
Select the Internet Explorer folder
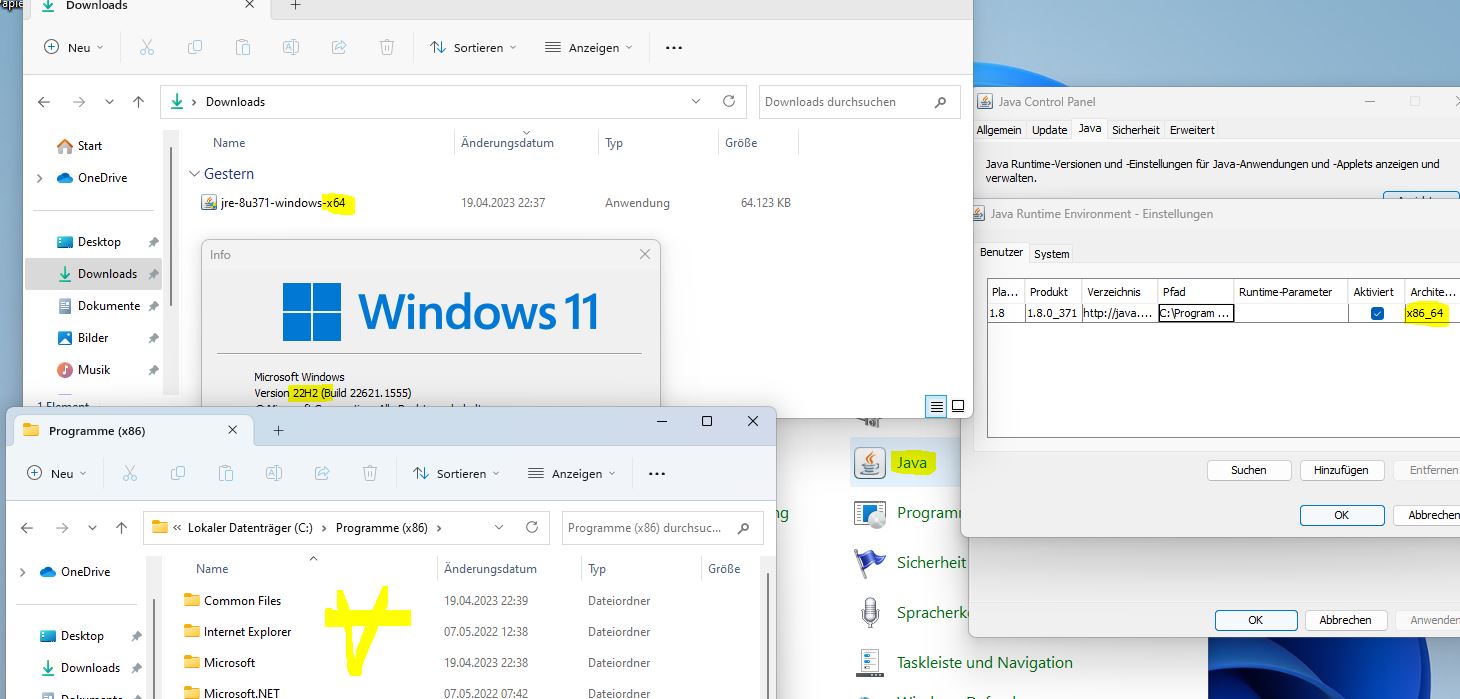[x=247, y=632]
